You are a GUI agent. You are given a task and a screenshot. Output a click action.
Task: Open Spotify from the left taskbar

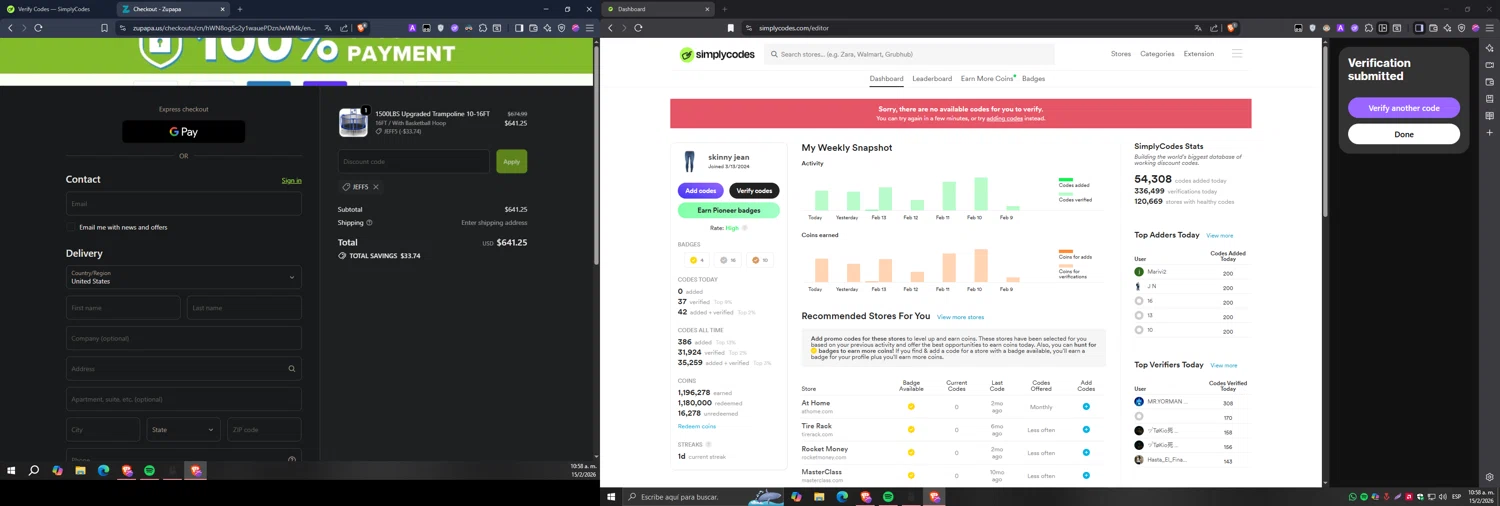(x=149, y=470)
